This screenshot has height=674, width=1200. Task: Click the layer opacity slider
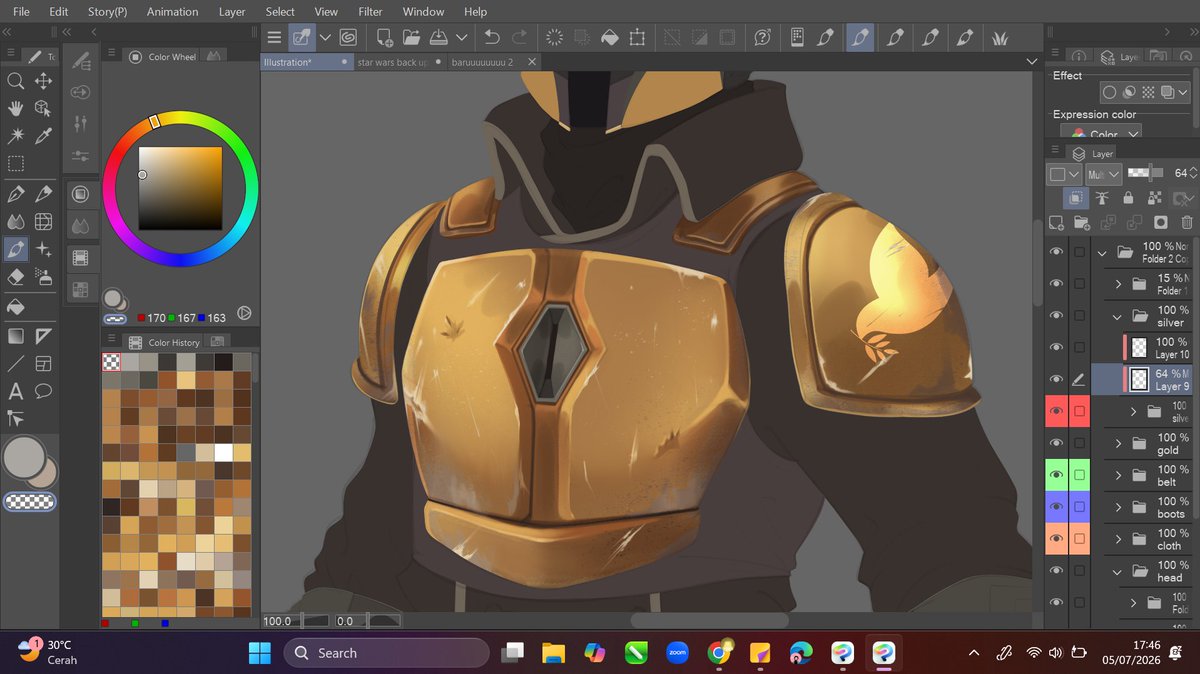tap(1146, 173)
